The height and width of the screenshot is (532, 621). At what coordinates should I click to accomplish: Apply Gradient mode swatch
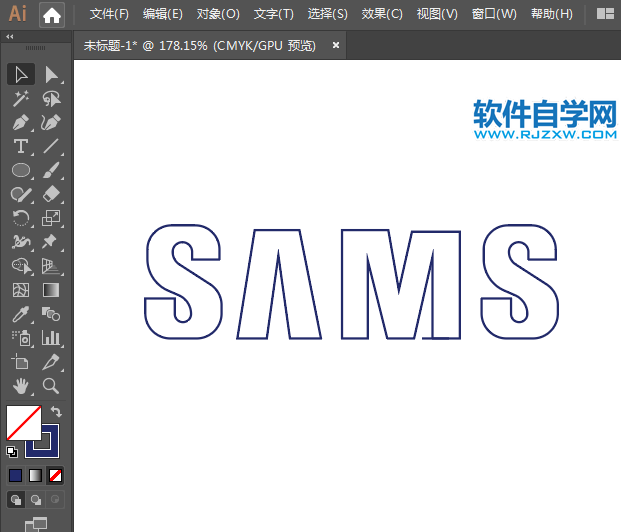35,476
